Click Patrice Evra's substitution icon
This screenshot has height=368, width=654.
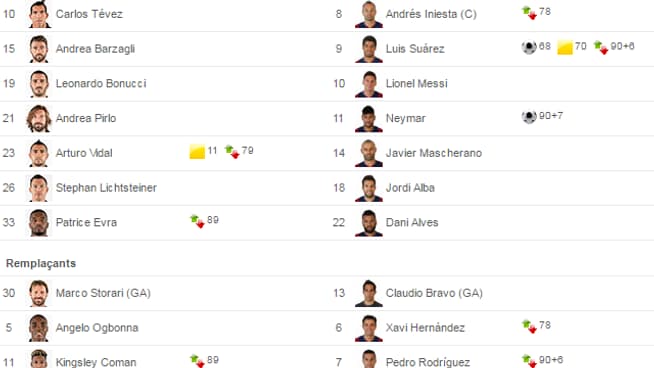click(197, 221)
